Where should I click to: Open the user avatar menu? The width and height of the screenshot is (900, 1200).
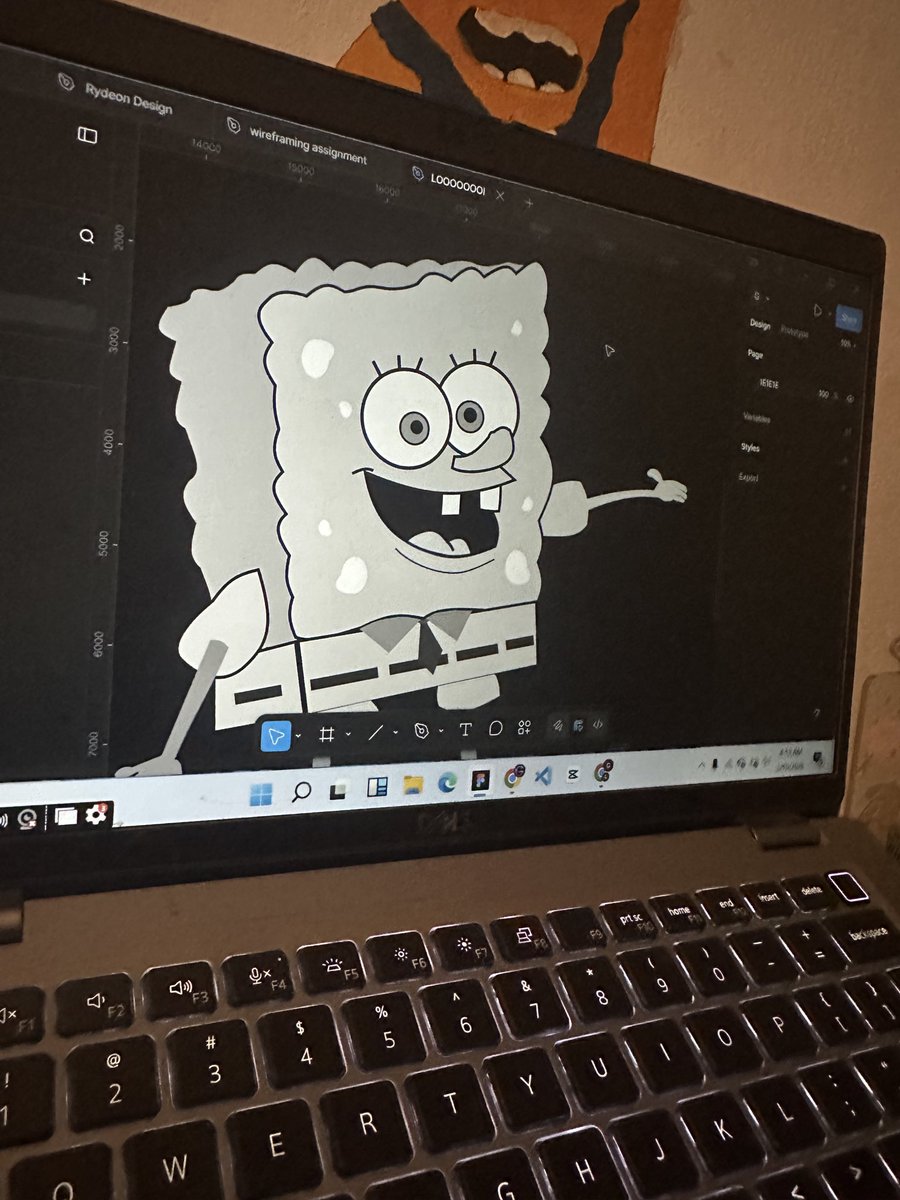click(x=757, y=296)
